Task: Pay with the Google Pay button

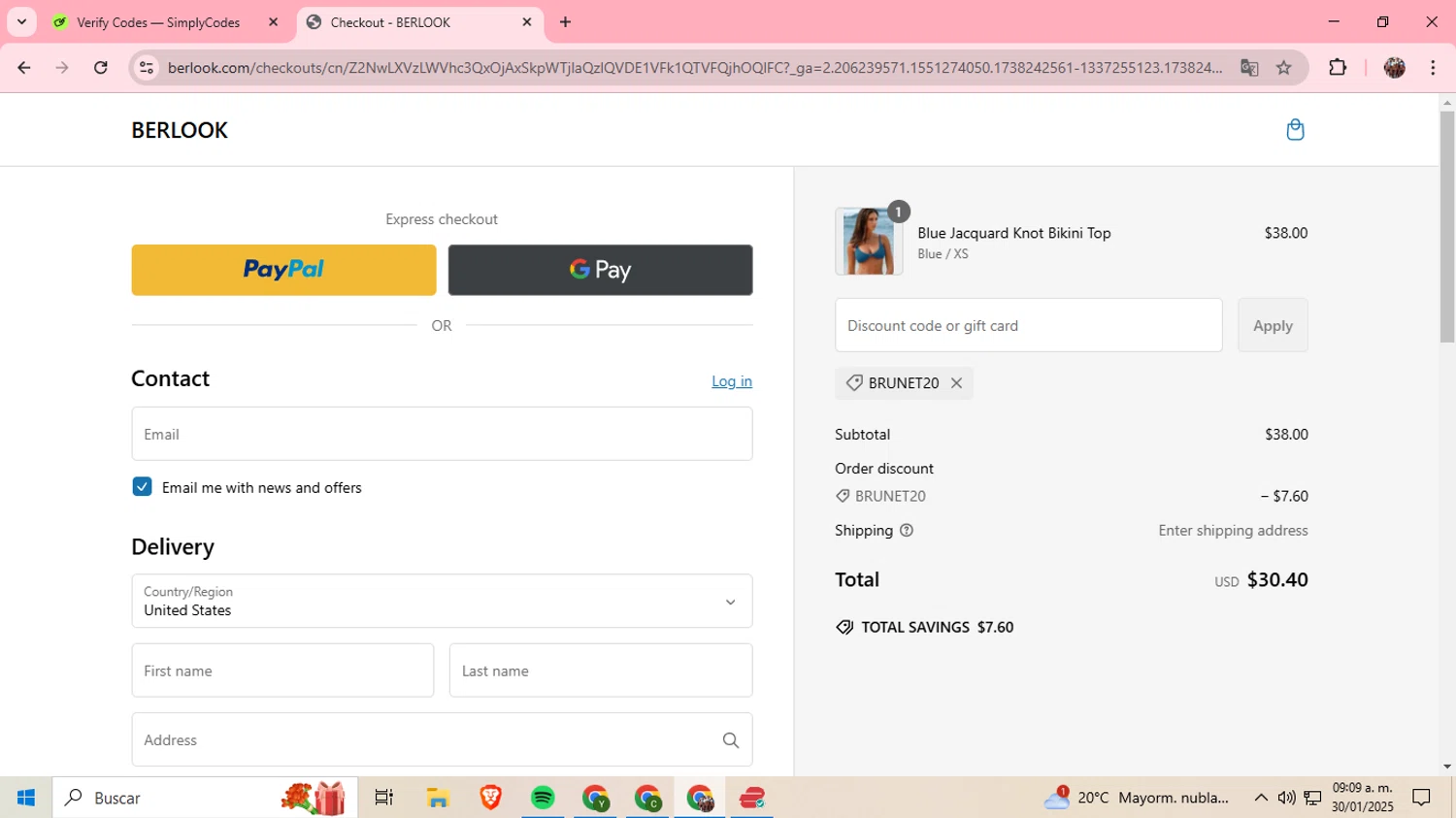Action: click(600, 270)
